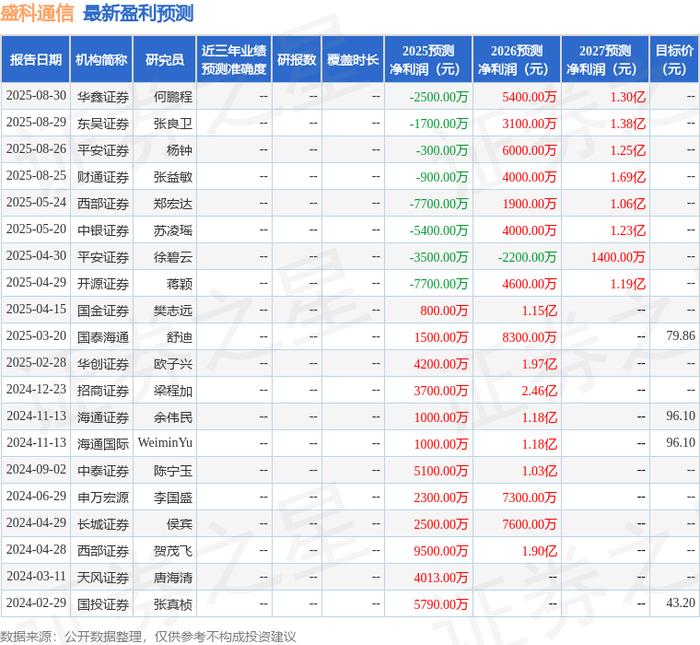Click the value 4600.00万
Image resolution: width=700 pixels, height=645 pixels.
(x=529, y=283)
